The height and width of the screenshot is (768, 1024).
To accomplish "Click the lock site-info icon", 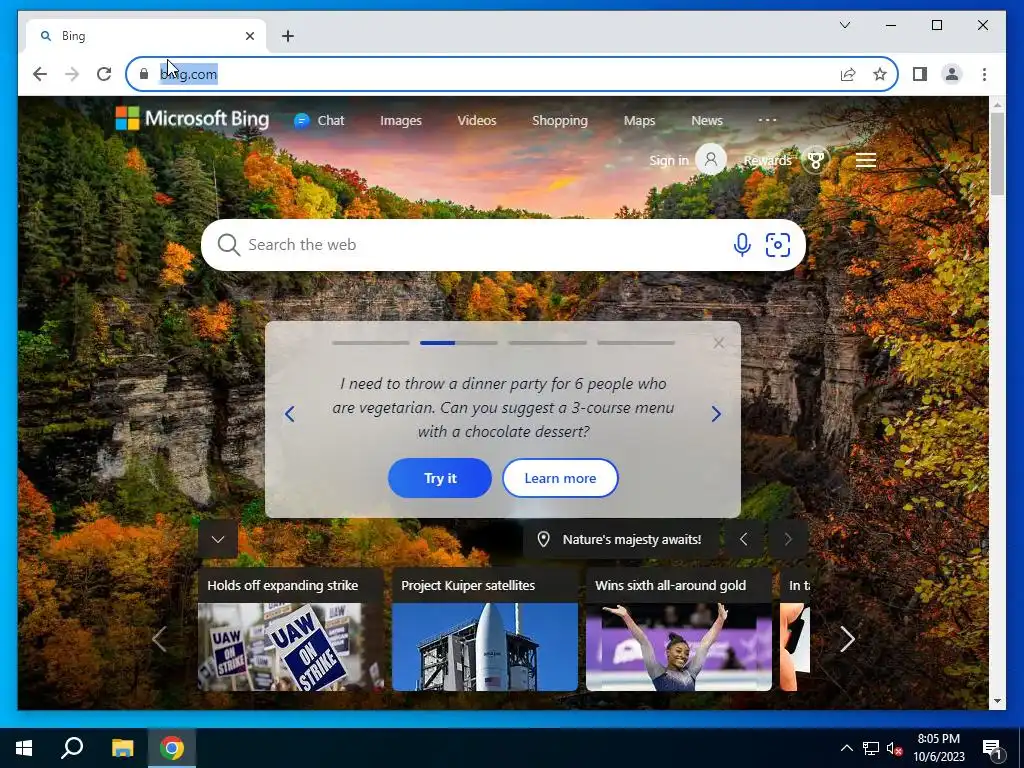I will point(144,74).
